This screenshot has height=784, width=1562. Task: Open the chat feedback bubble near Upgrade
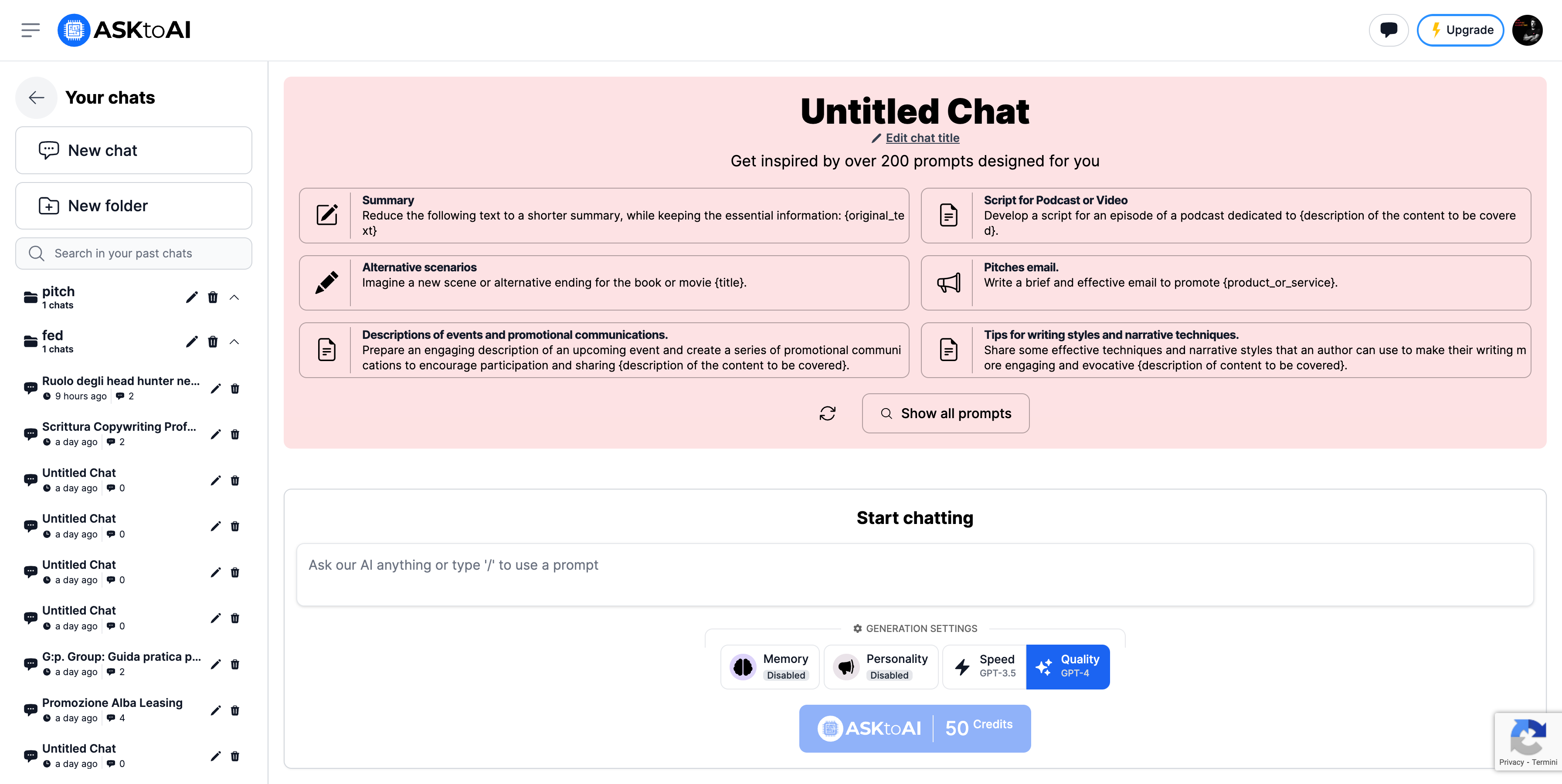coord(1389,30)
